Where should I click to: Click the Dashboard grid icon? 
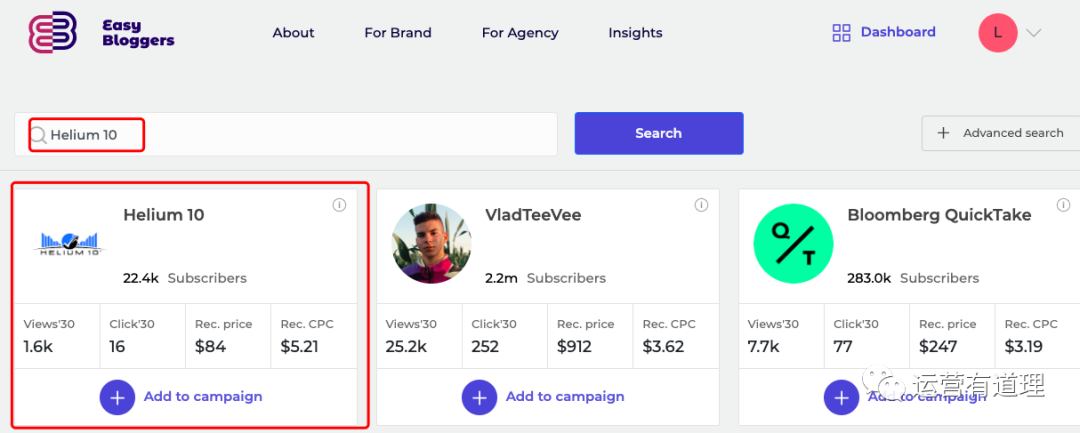point(841,33)
